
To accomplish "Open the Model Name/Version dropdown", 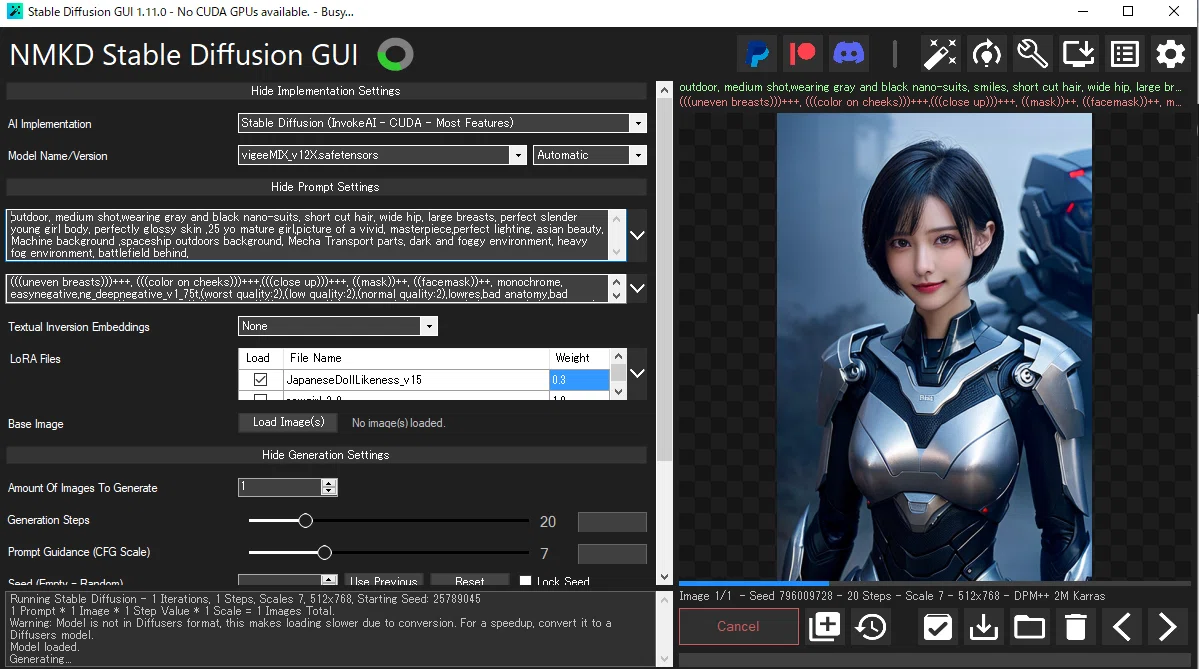I will tap(518, 155).
